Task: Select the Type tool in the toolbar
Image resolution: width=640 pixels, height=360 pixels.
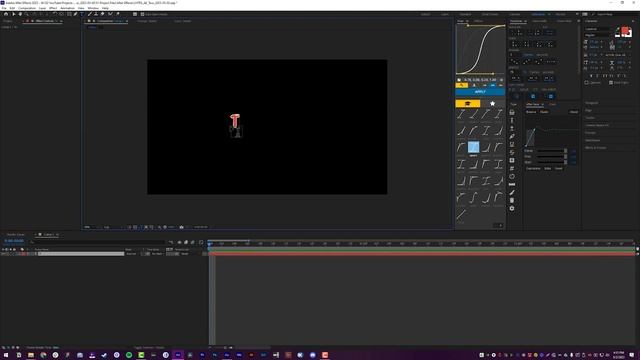Action: tap(82, 14)
